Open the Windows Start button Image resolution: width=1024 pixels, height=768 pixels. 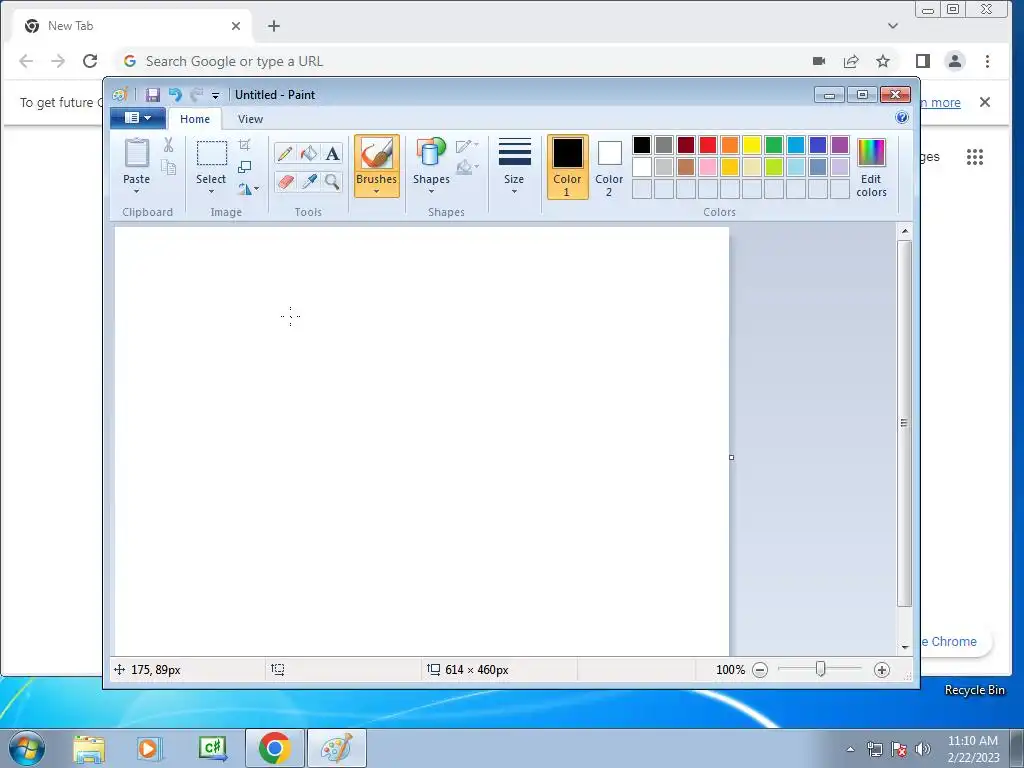27,748
